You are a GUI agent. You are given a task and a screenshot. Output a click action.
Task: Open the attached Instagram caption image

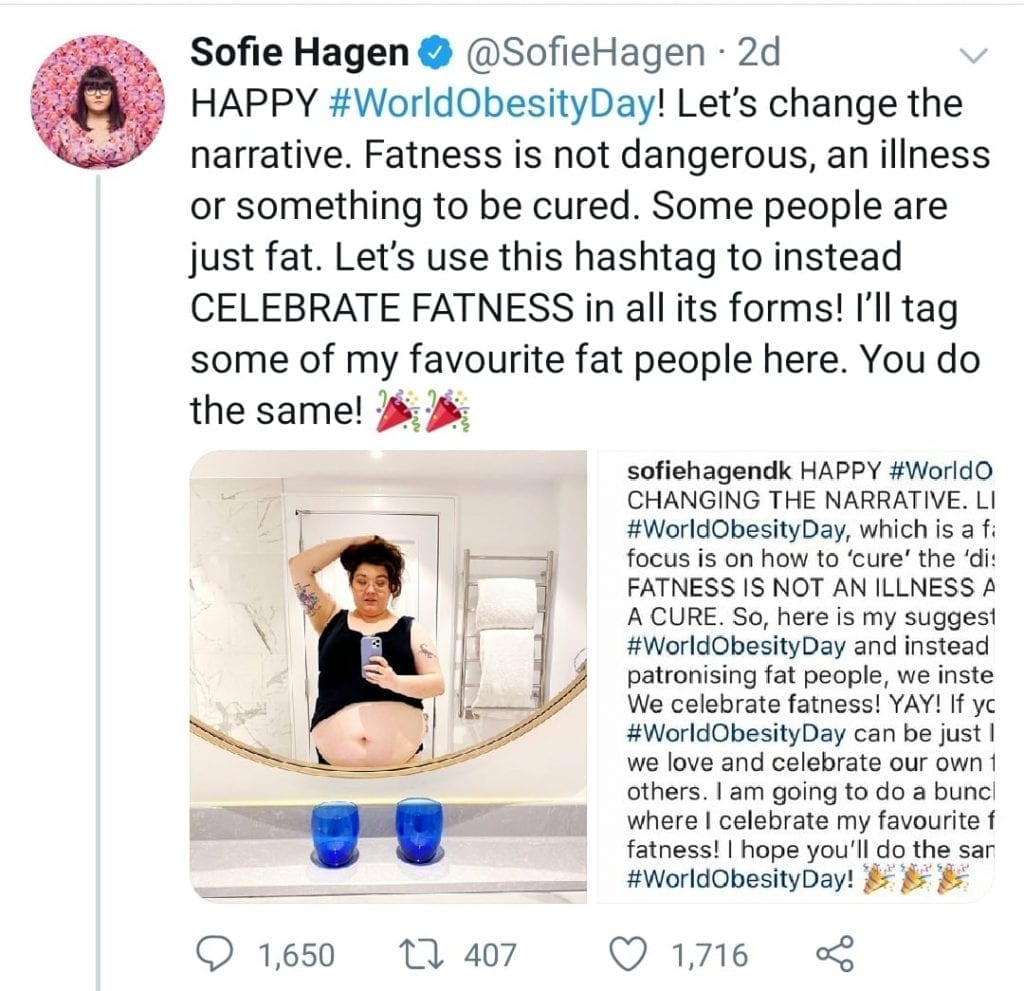click(x=796, y=675)
